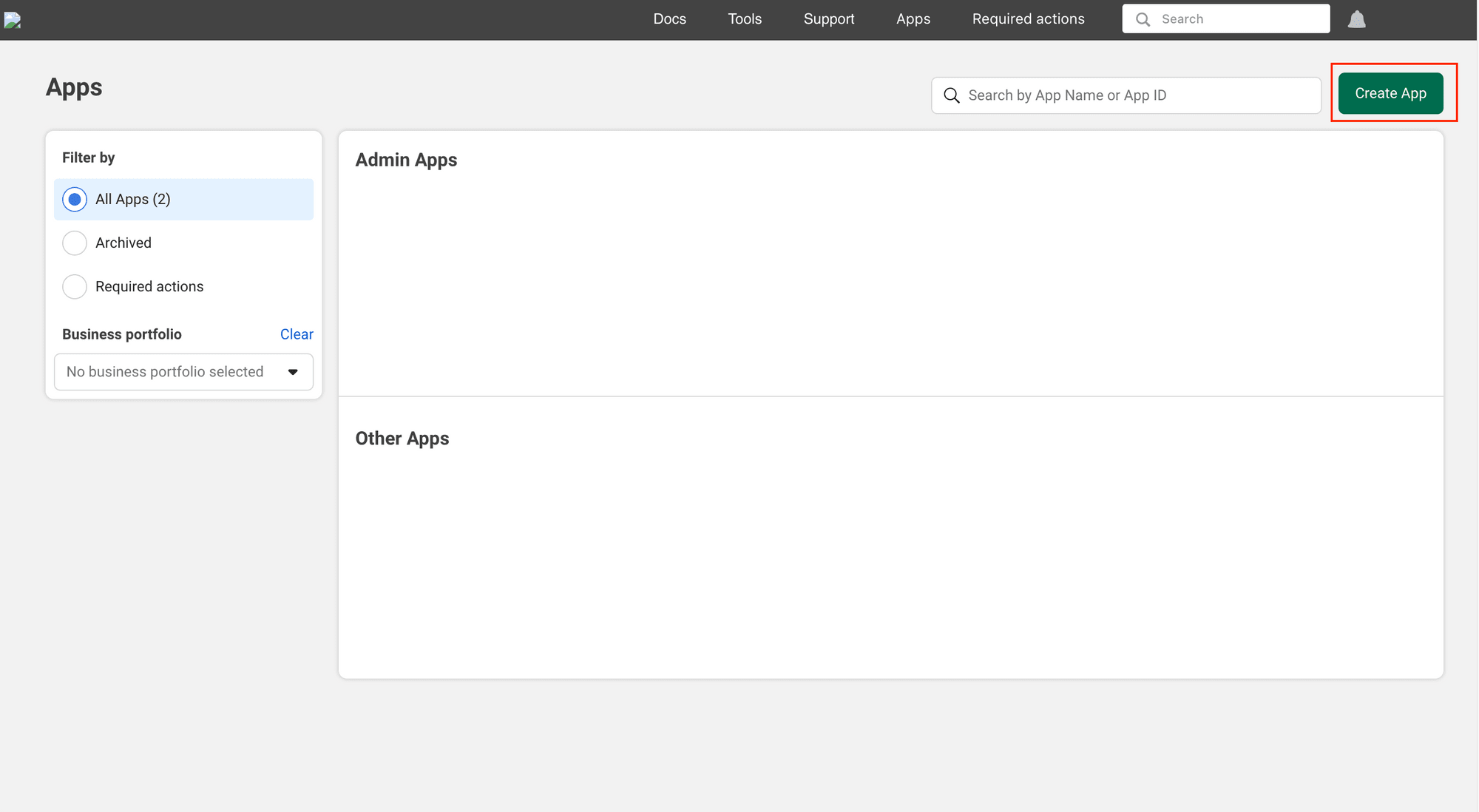Open the Apps section in the navbar
Viewport: 1479px width, 812px height.
[913, 18]
